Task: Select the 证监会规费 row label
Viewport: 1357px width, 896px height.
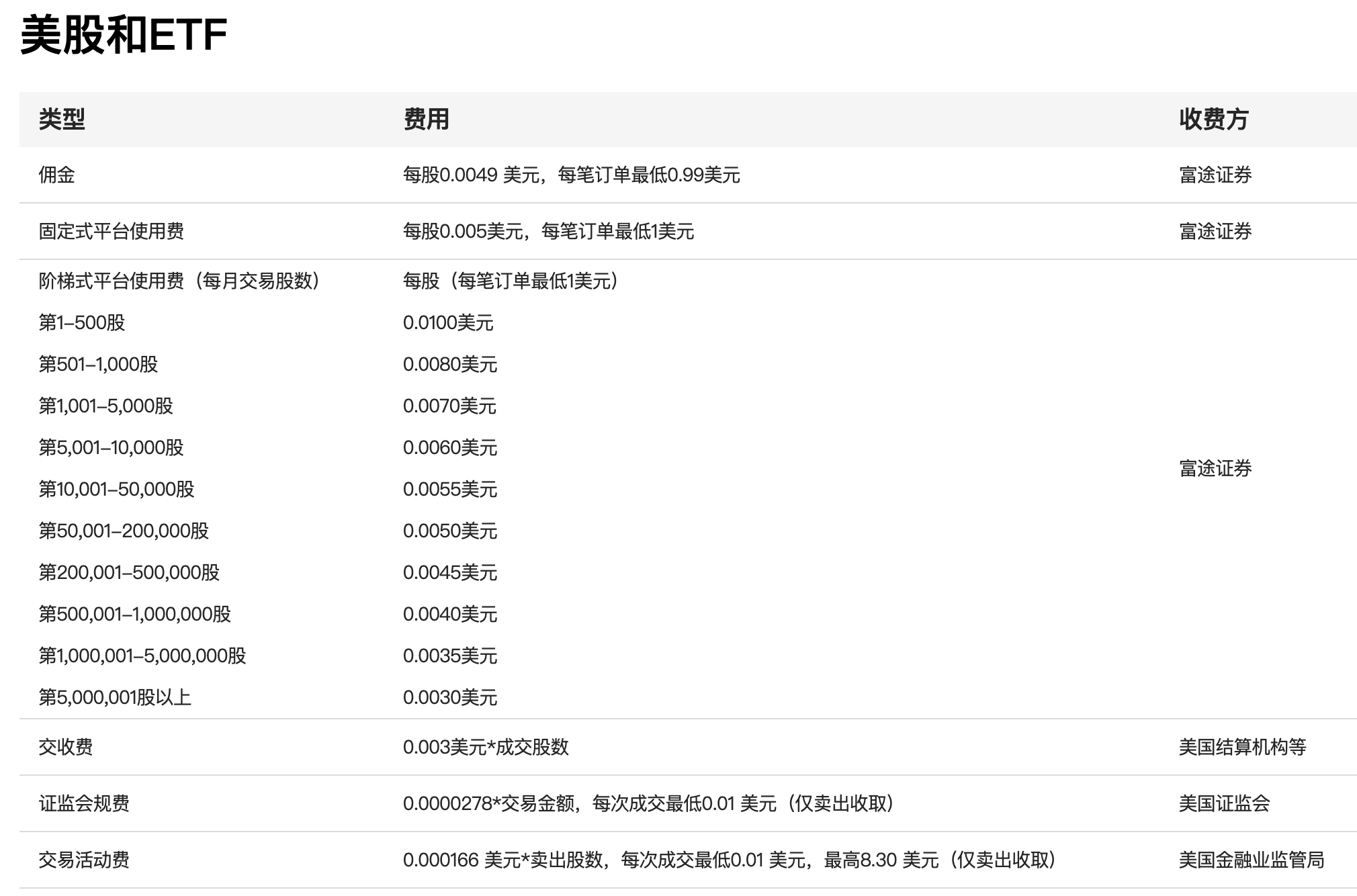Action: pyautogui.click(x=83, y=804)
